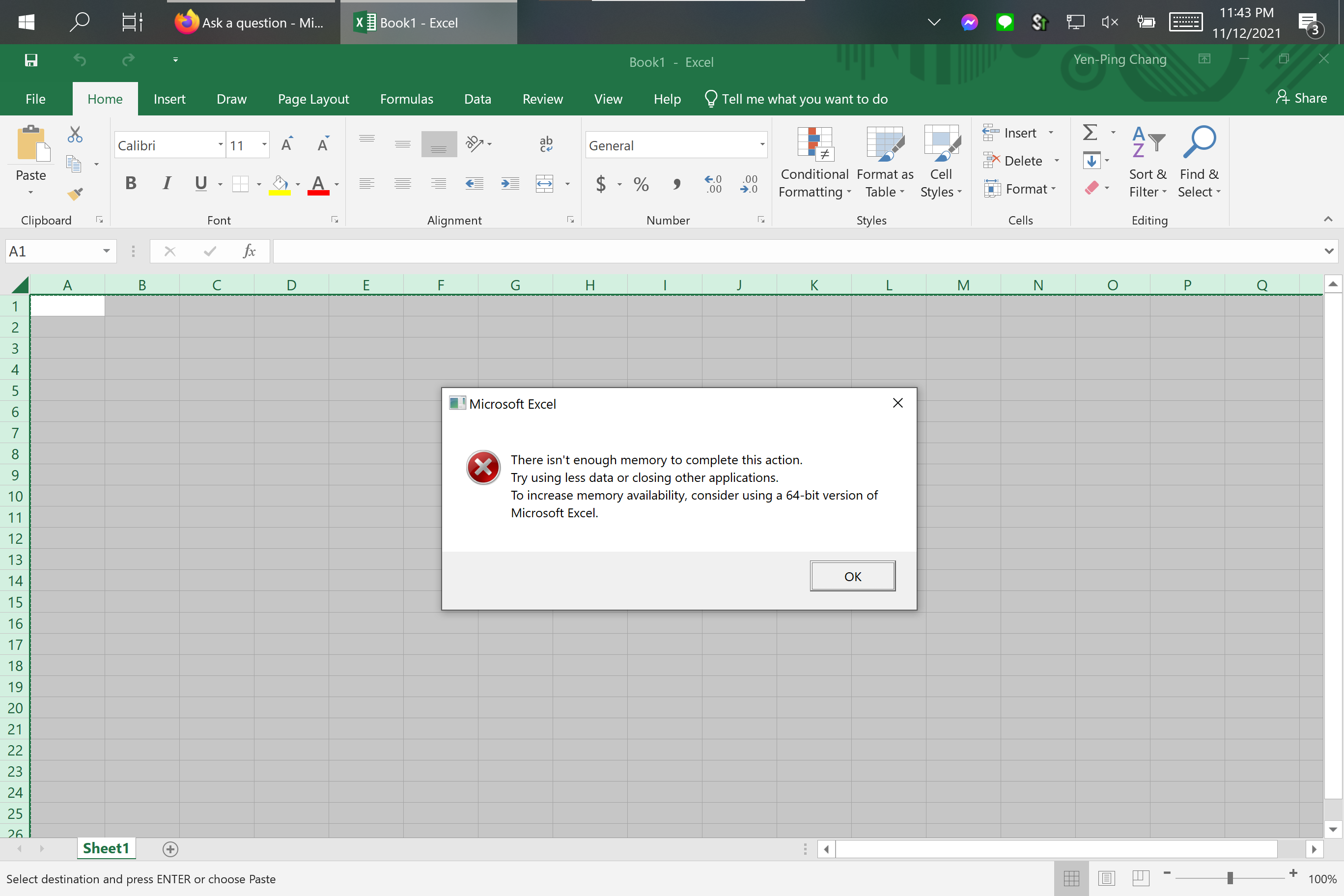Switch to Page Break Preview icon
This screenshot has height=896, width=1344.
click(1141, 878)
